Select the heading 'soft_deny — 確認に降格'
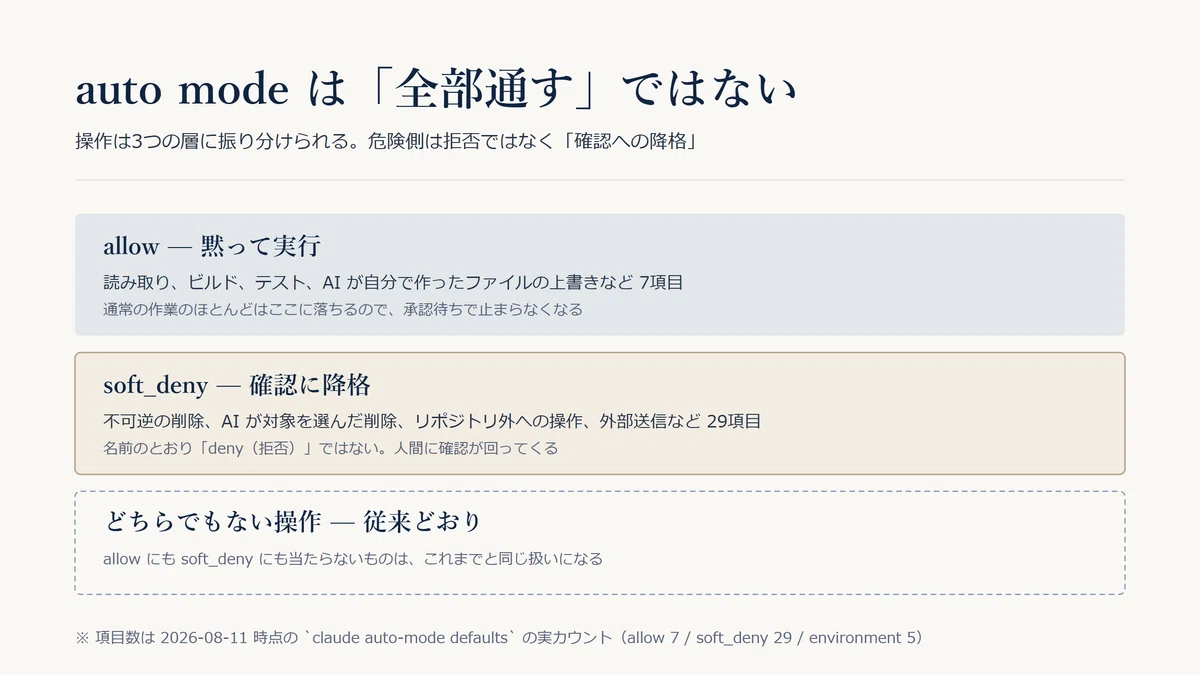This screenshot has width=1200, height=675. coord(237,385)
